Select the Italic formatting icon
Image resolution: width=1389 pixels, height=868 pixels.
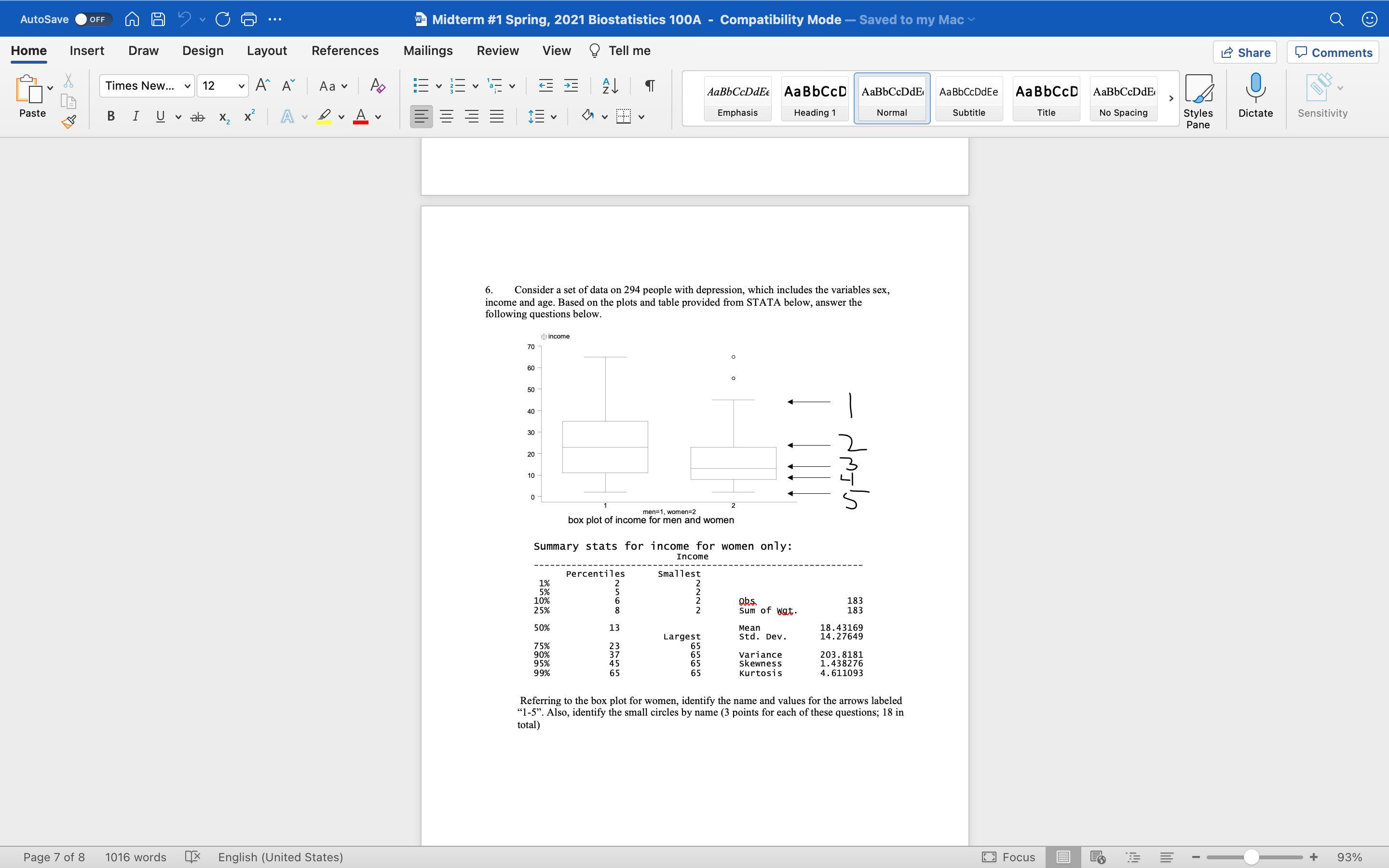pyautogui.click(x=135, y=118)
